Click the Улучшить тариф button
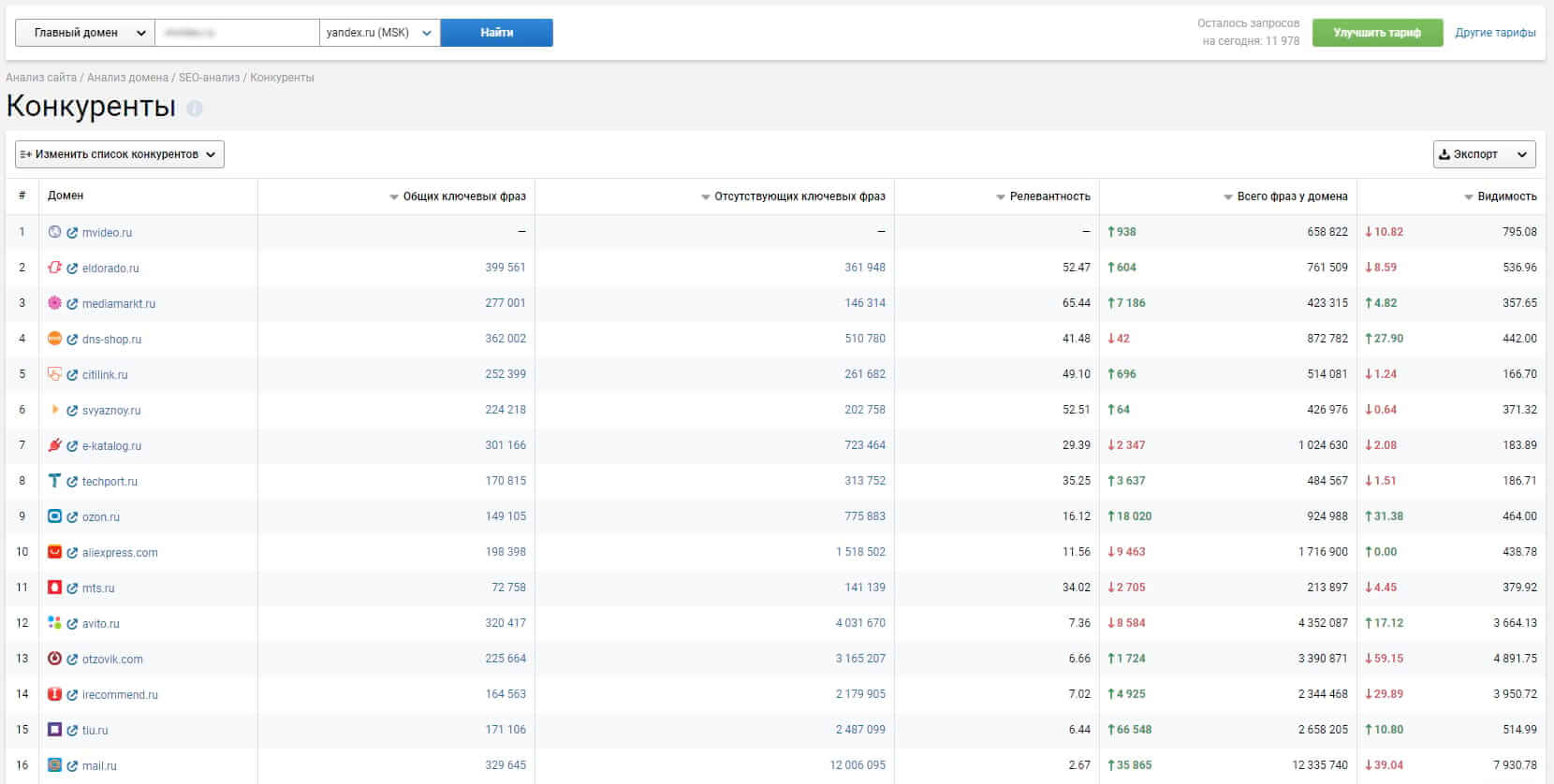Viewport: 1554px width, 784px height. click(1377, 33)
